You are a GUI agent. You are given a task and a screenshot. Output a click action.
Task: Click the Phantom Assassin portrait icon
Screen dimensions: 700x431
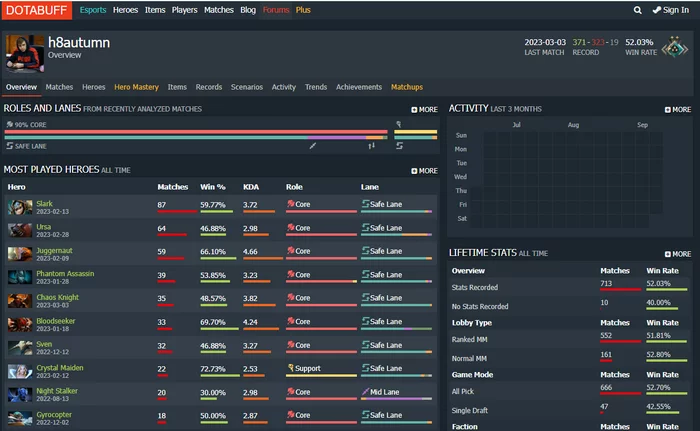pos(20,277)
